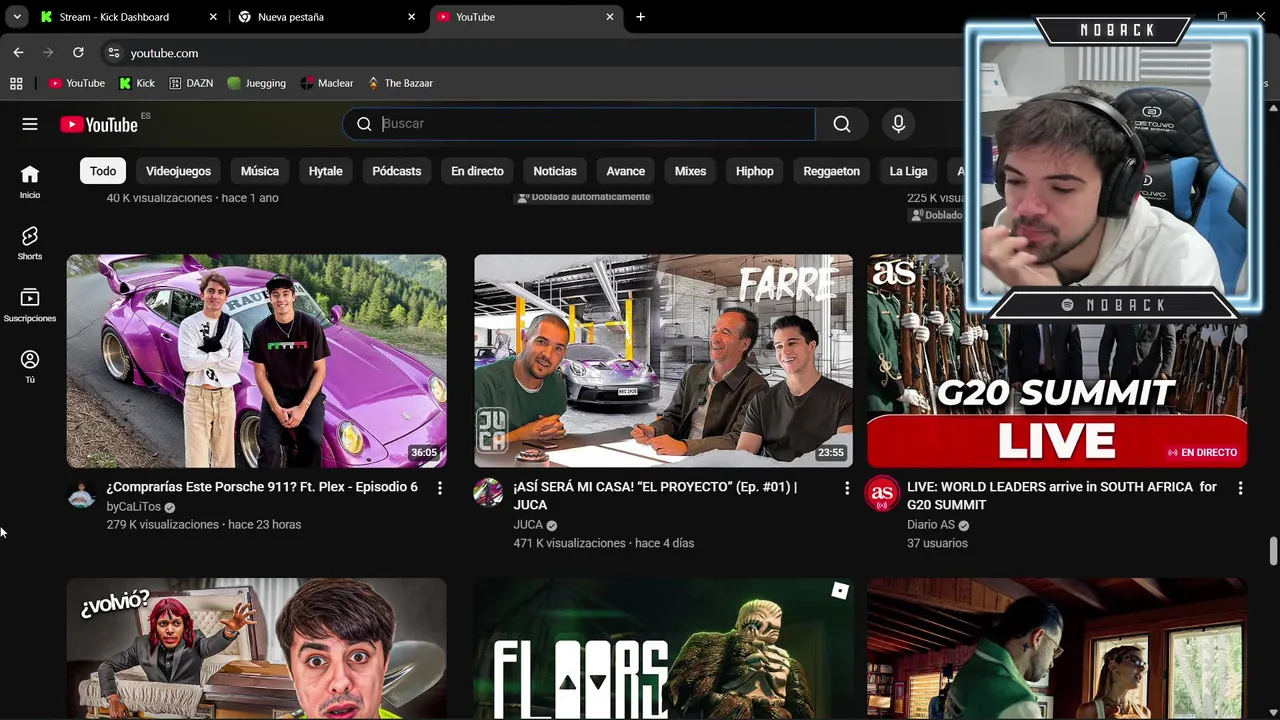Open Diario AS channel avatar
The height and width of the screenshot is (720, 1280).
[x=881, y=493]
